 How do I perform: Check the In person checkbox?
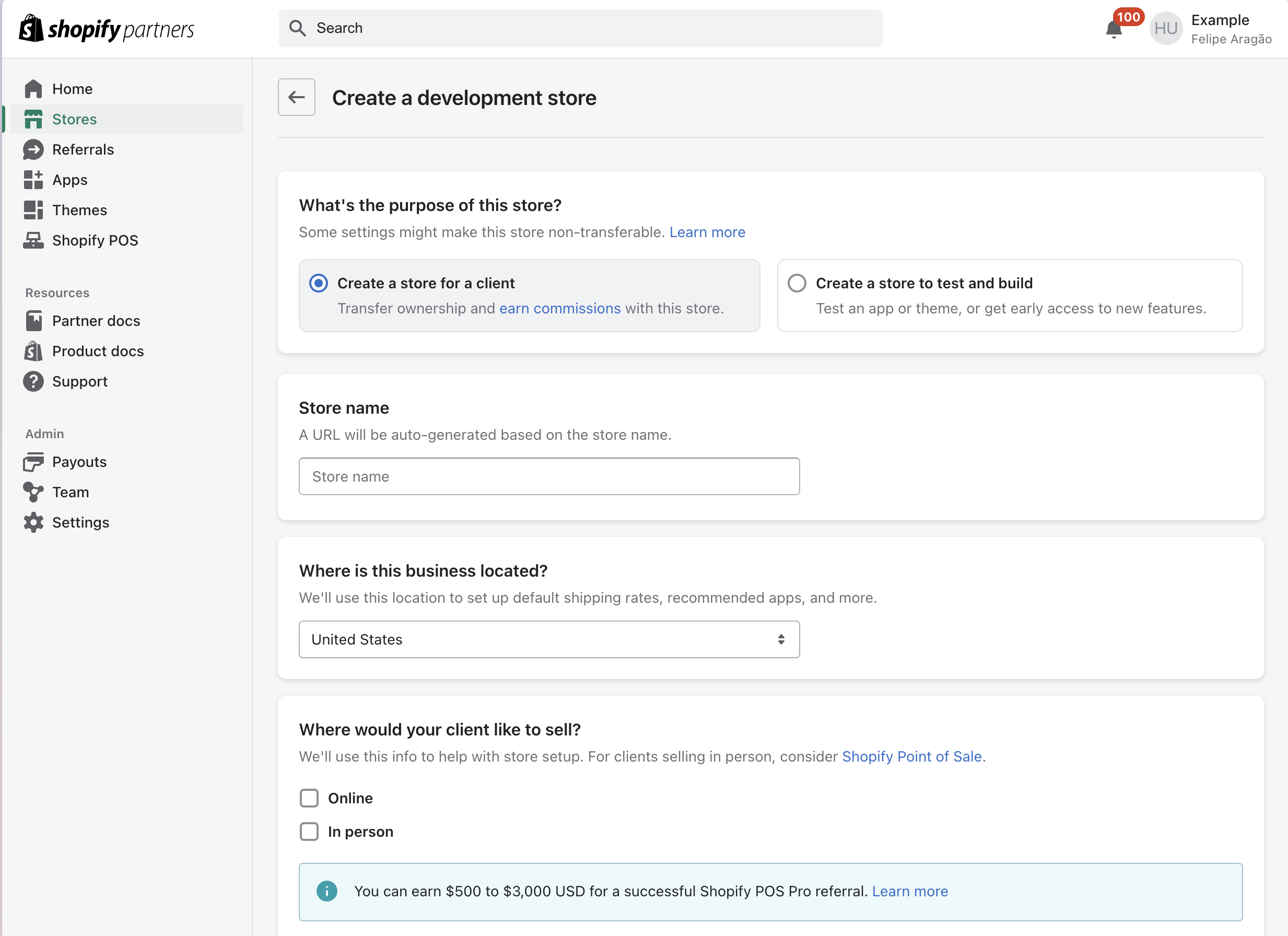[x=309, y=832]
